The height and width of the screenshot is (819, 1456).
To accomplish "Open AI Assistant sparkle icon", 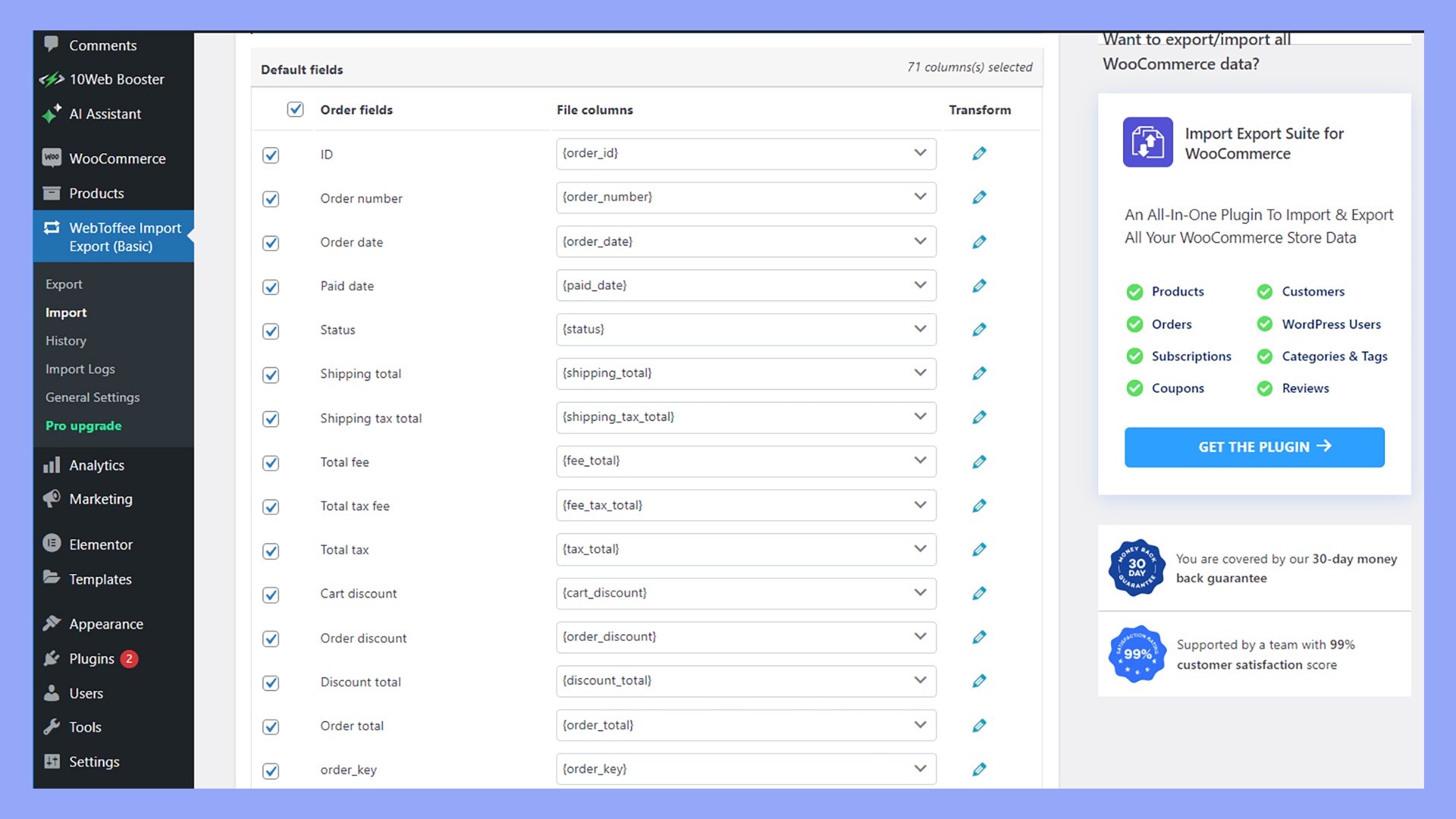I will coord(52,114).
